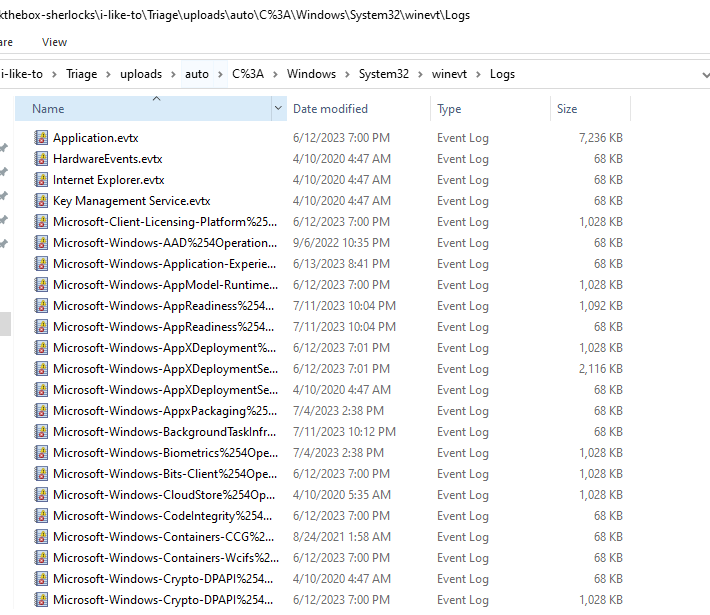Sort files by Type column header

click(x=449, y=109)
